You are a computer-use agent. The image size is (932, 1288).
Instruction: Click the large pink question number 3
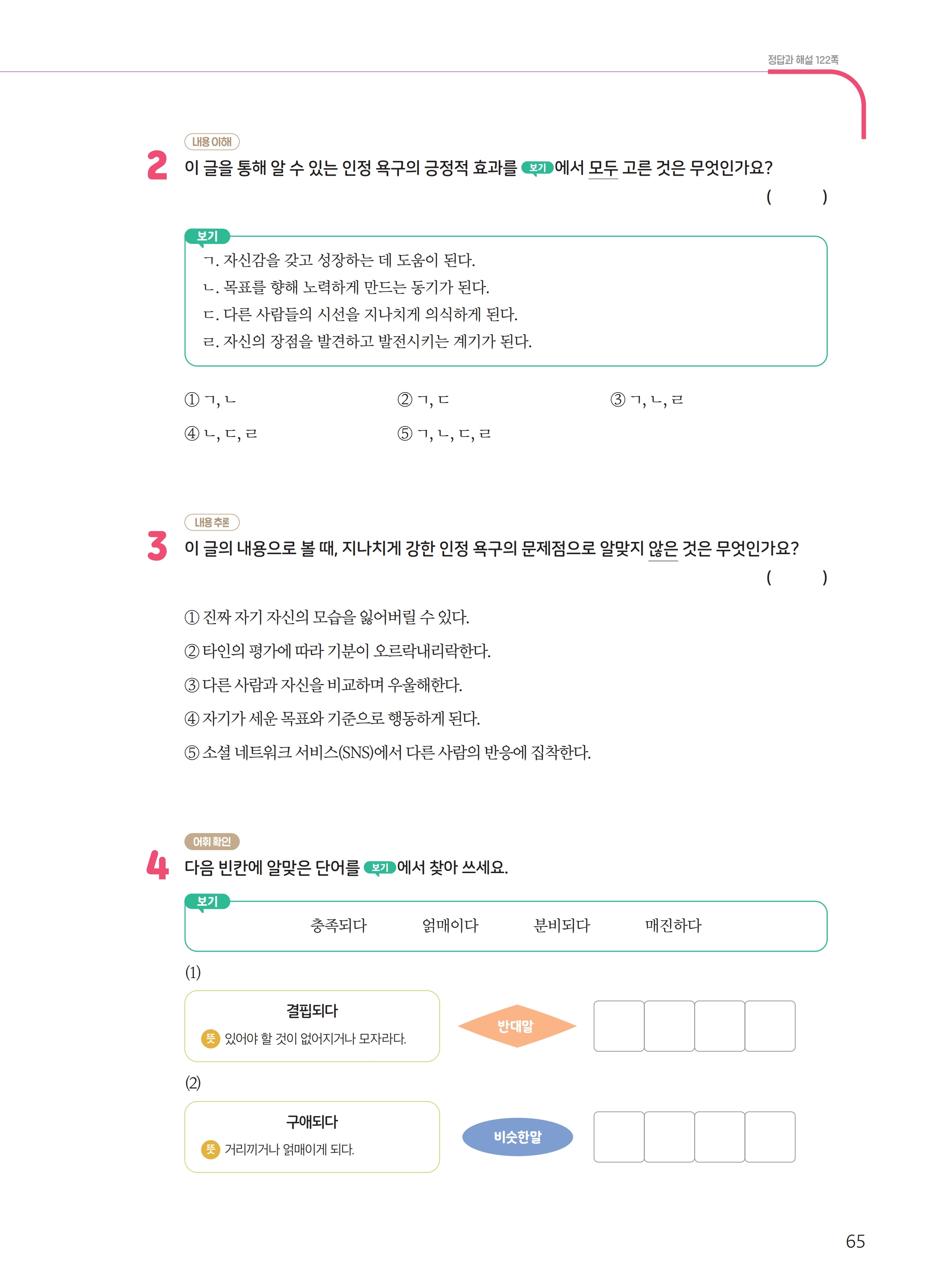pyautogui.click(x=157, y=546)
